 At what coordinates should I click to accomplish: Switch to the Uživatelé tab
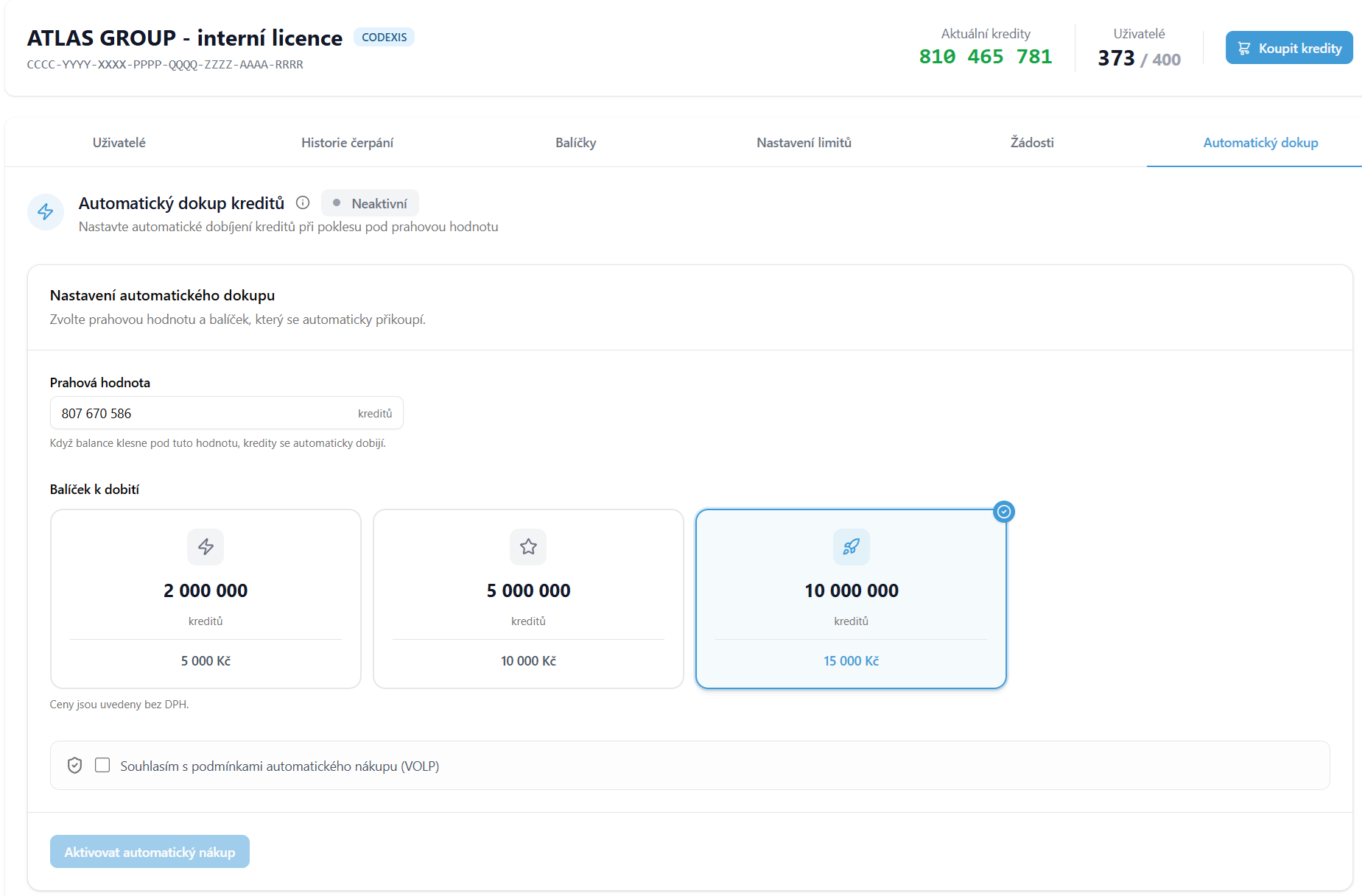(119, 143)
